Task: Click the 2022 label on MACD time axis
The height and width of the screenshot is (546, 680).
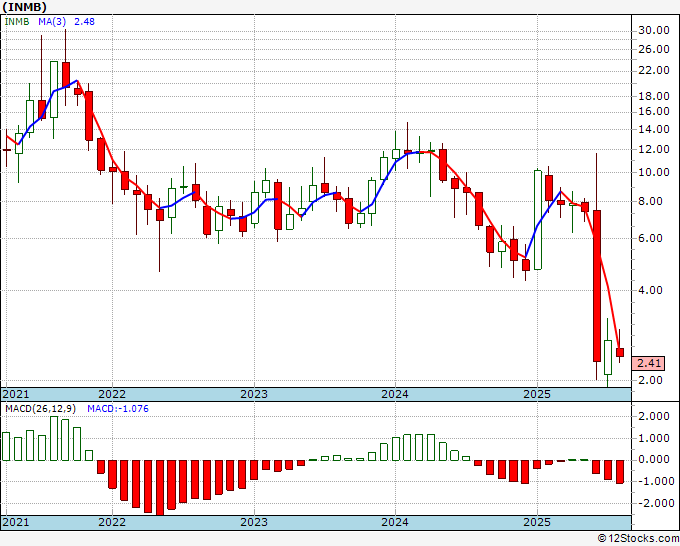Action: tap(112, 522)
